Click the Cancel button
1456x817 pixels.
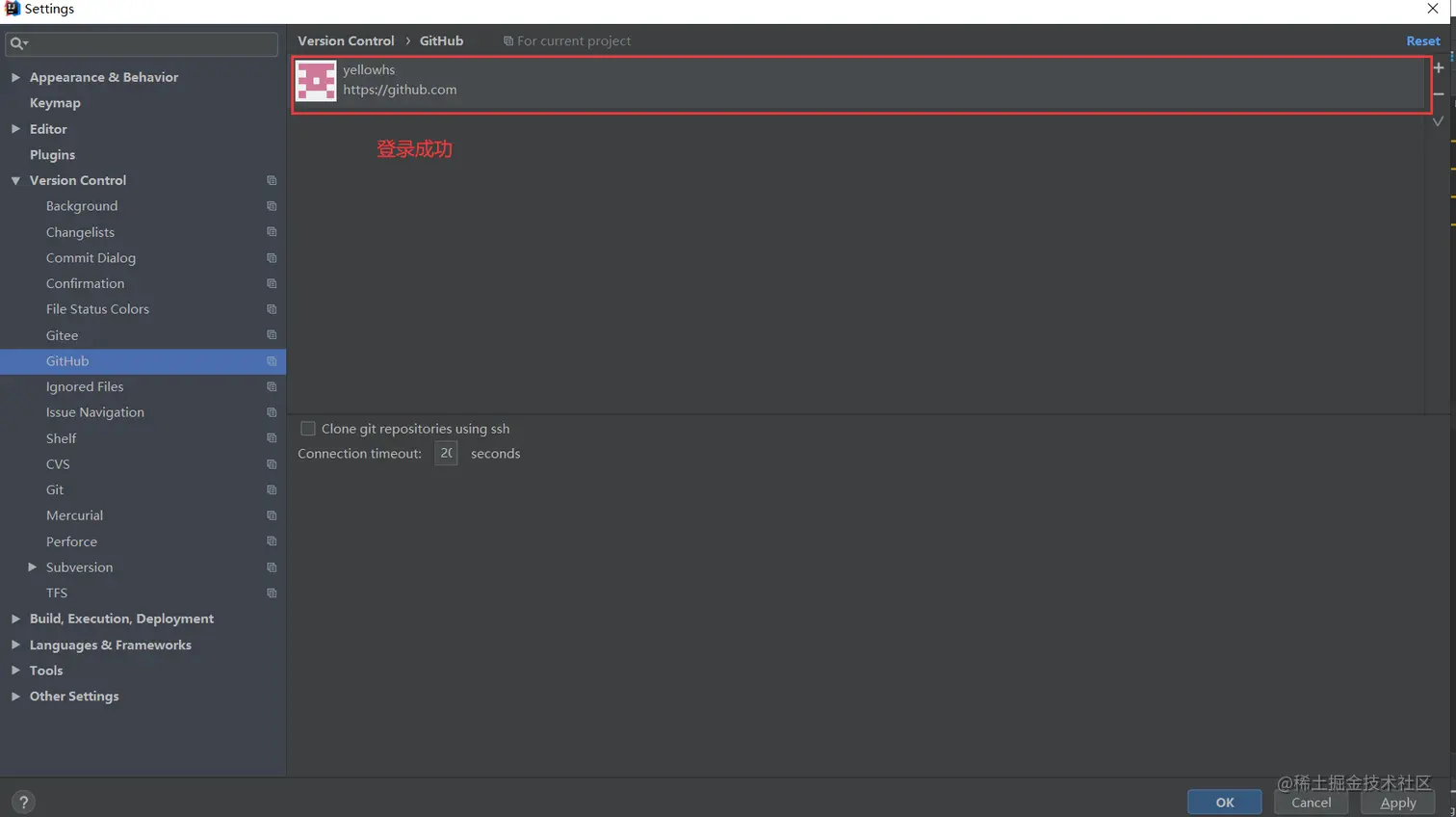click(1311, 803)
